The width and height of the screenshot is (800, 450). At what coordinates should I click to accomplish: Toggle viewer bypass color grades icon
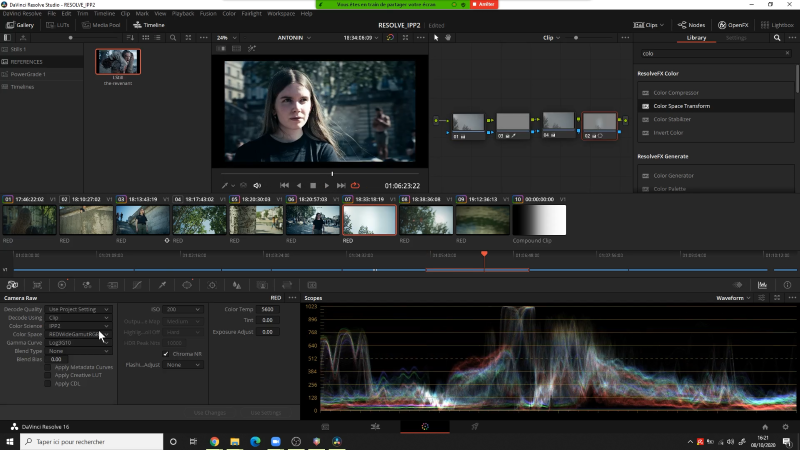coord(390,38)
